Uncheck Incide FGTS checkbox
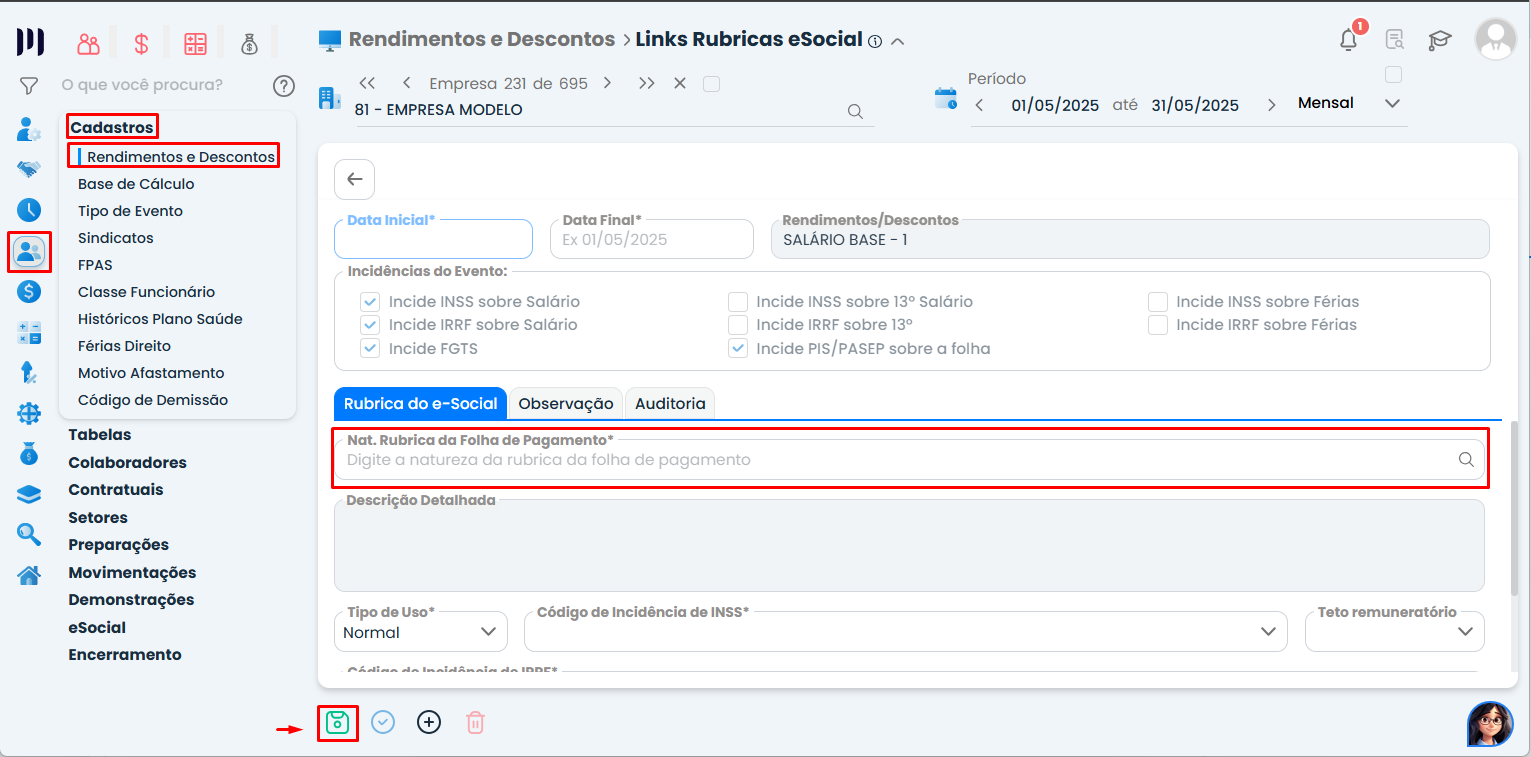1531x757 pixels. (x=371, y=348)
